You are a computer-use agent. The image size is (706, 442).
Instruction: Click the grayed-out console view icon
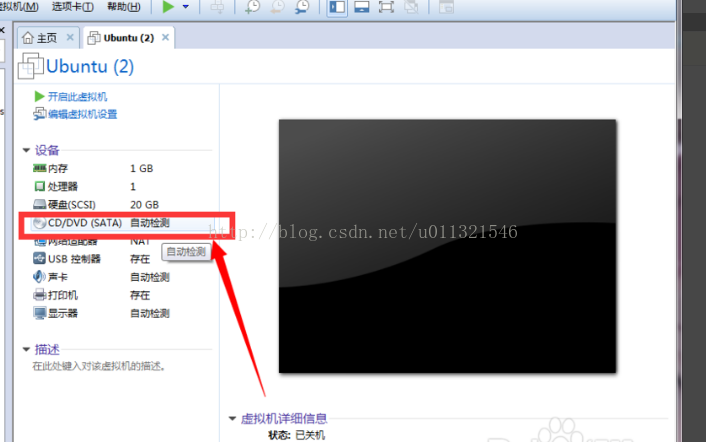point(446,7)
